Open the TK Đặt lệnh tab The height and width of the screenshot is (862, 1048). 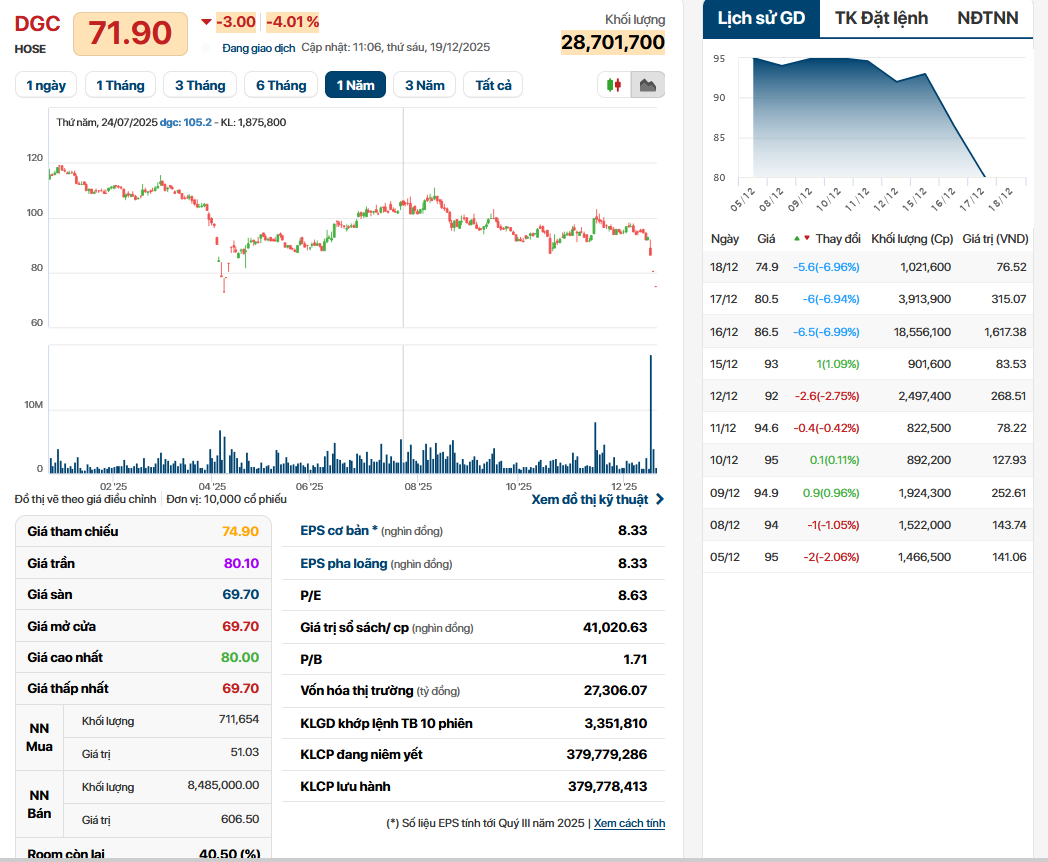881,19
